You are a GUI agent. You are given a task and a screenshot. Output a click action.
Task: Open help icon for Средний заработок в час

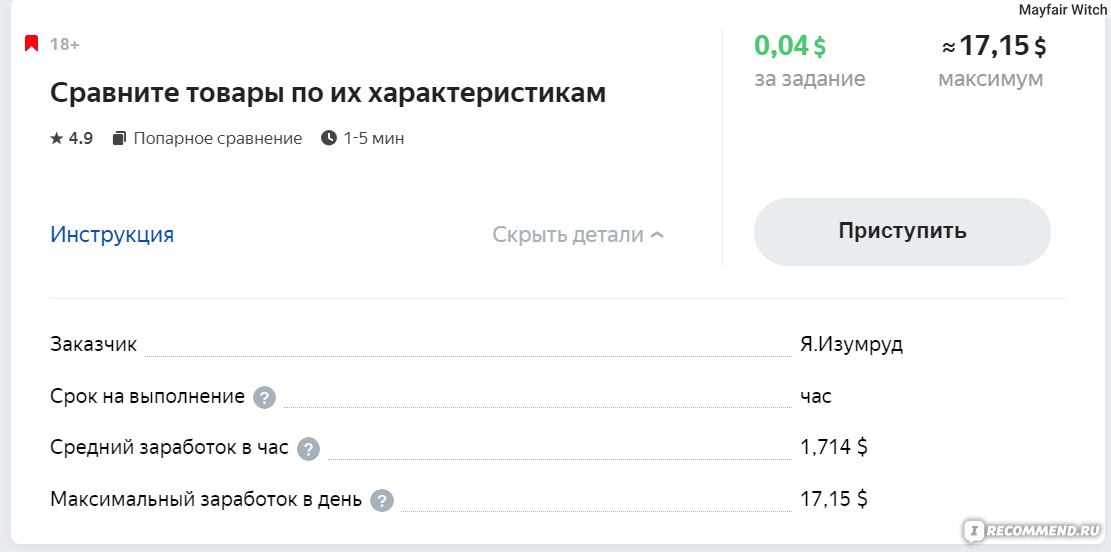[308, 449]
